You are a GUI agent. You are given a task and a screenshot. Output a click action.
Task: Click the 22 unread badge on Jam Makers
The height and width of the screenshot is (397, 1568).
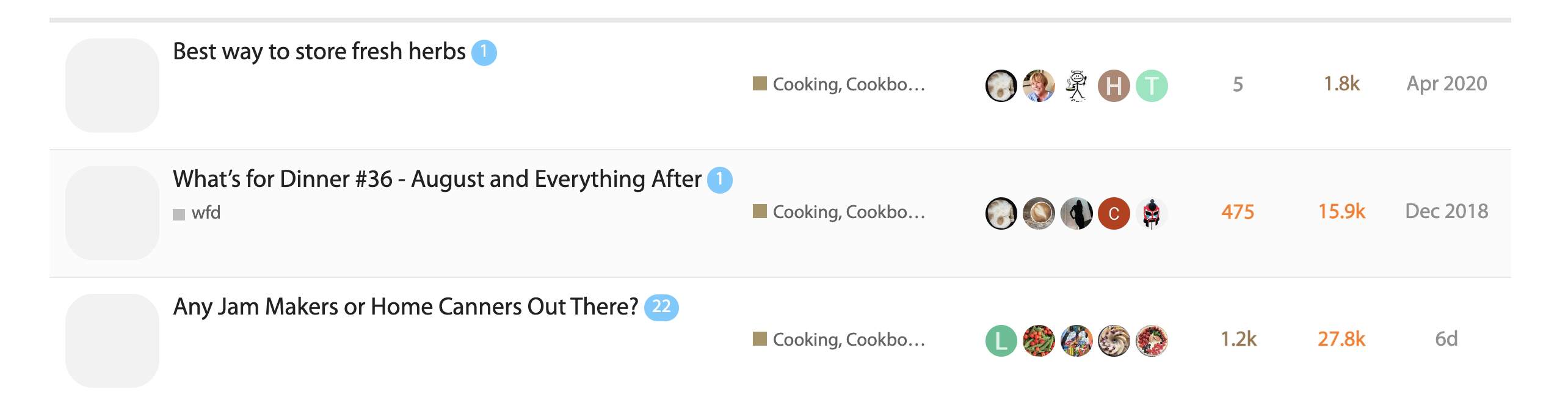click(661, 307)
